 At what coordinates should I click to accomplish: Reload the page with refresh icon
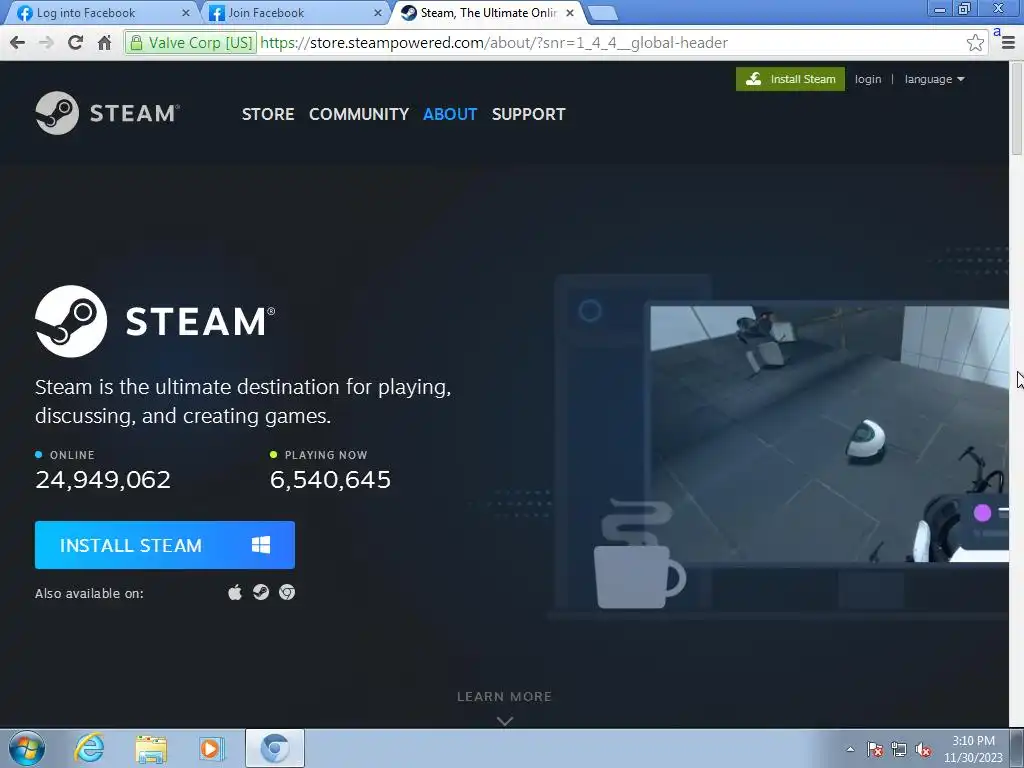pos(75,43)
